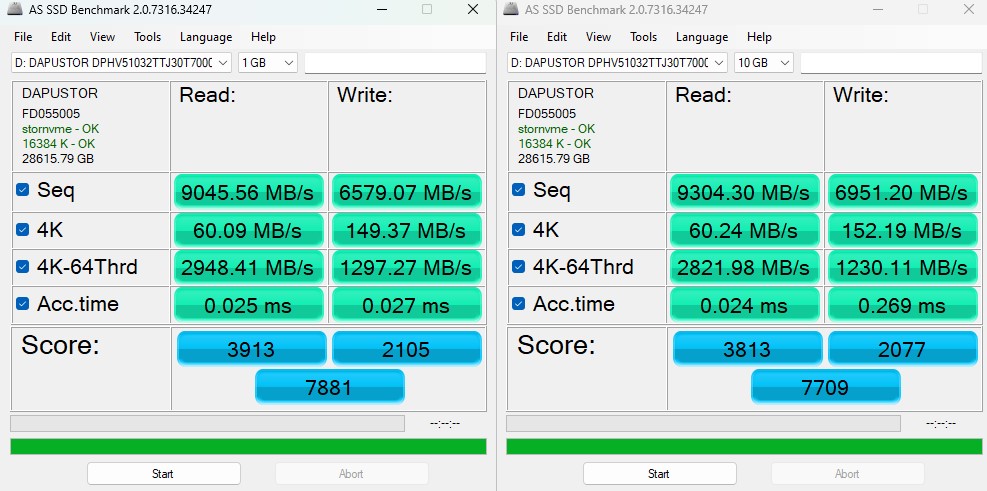
Task: Click the text field beside 1 GB dropdown
Action: pos(394,62)
